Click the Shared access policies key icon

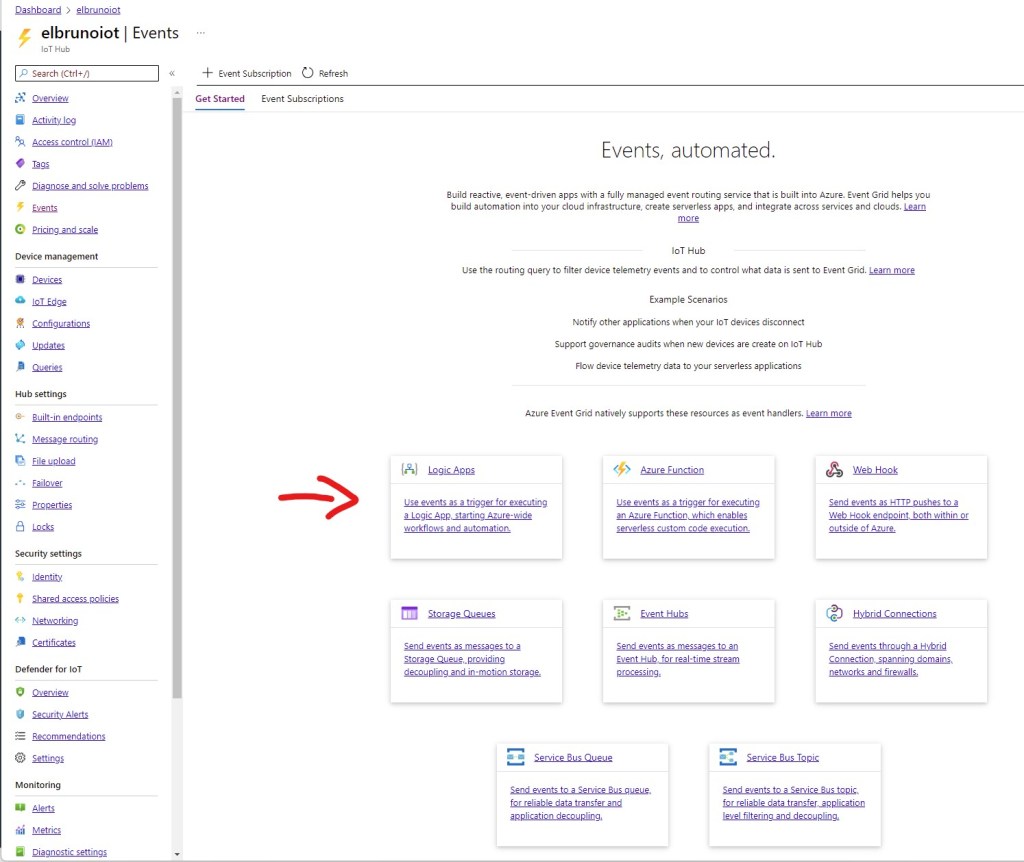(x=20, y=598)
